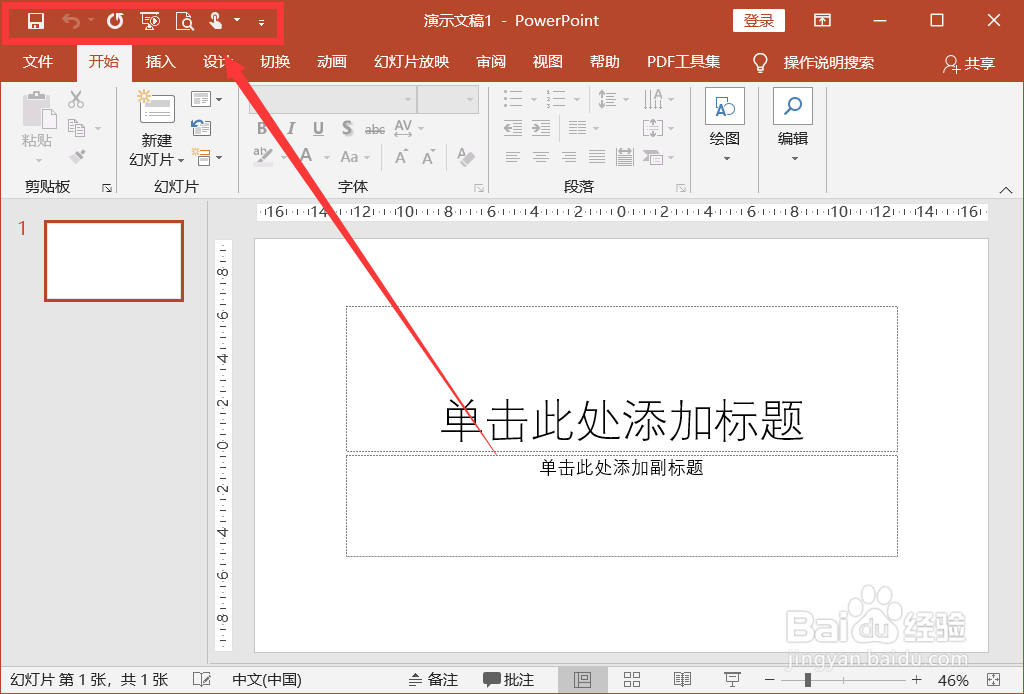Viewport: 1024px width, 694px height.
Task: Click the Cut scissors icon
Action: click(76, 99)
